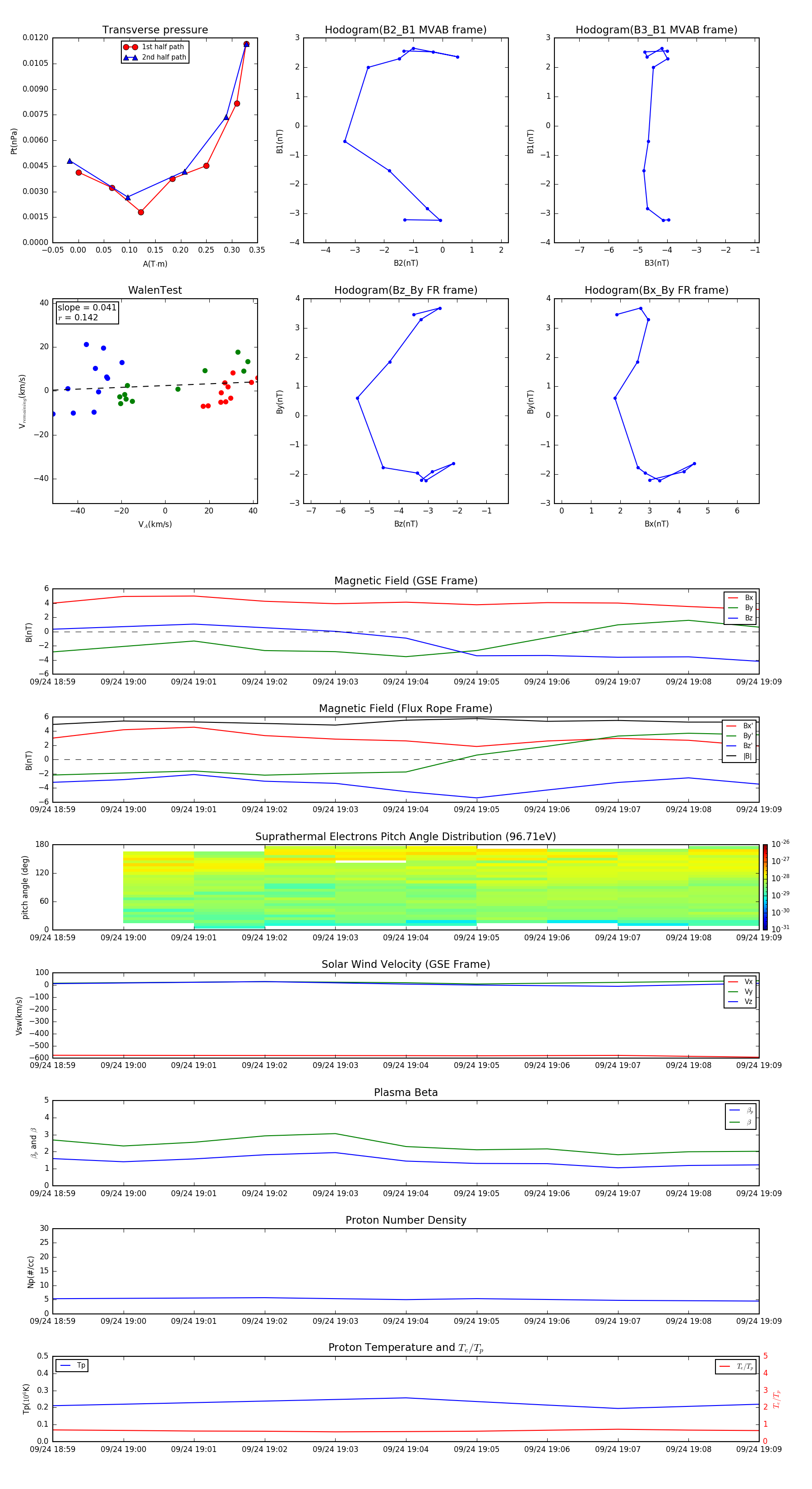Viewport: 812px width, 1489px height.
Task: Click 'Bz(nT)' x-axis label
Action: coord(406,524)
